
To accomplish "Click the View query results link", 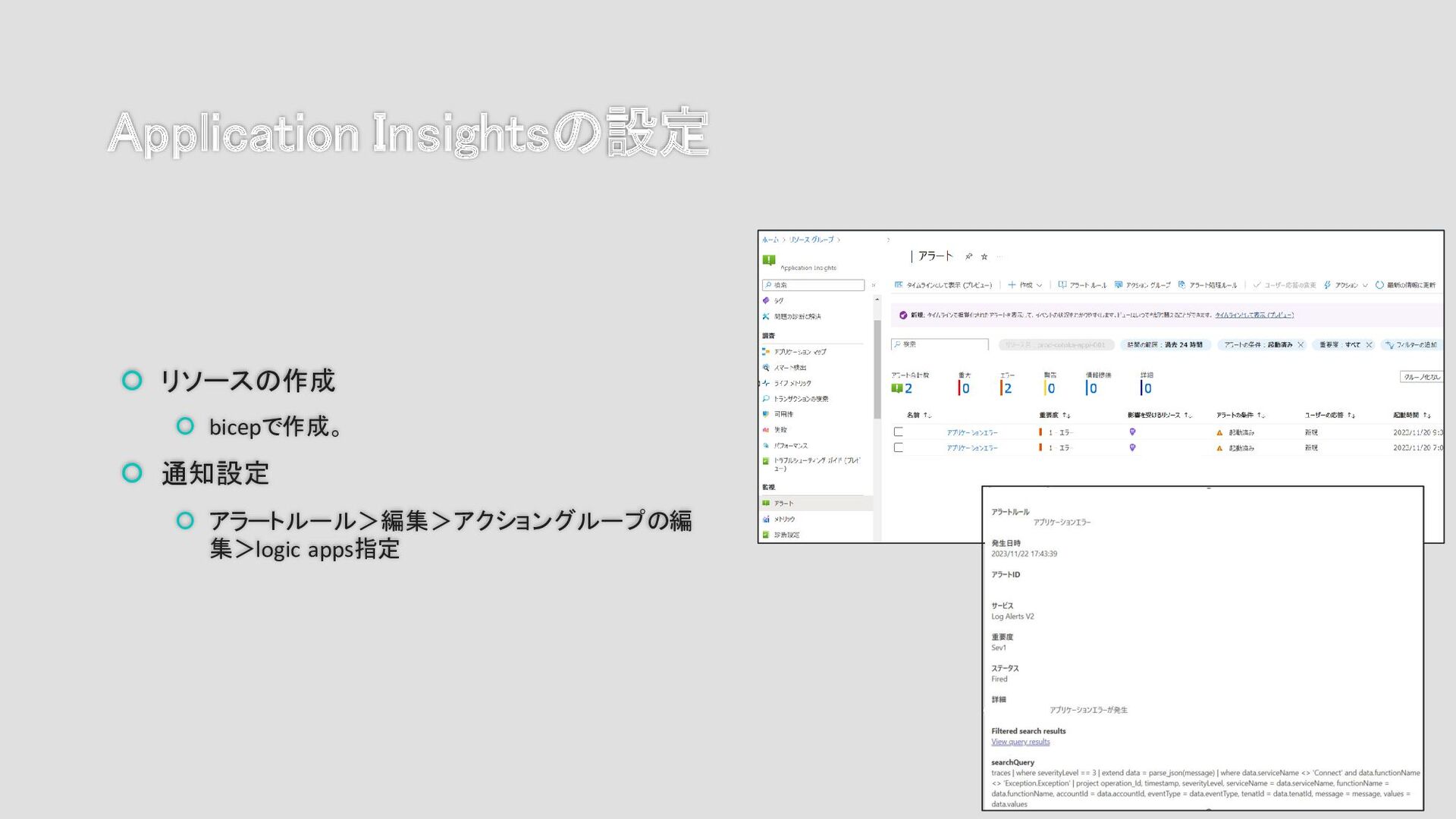I will click(1020, 742).
